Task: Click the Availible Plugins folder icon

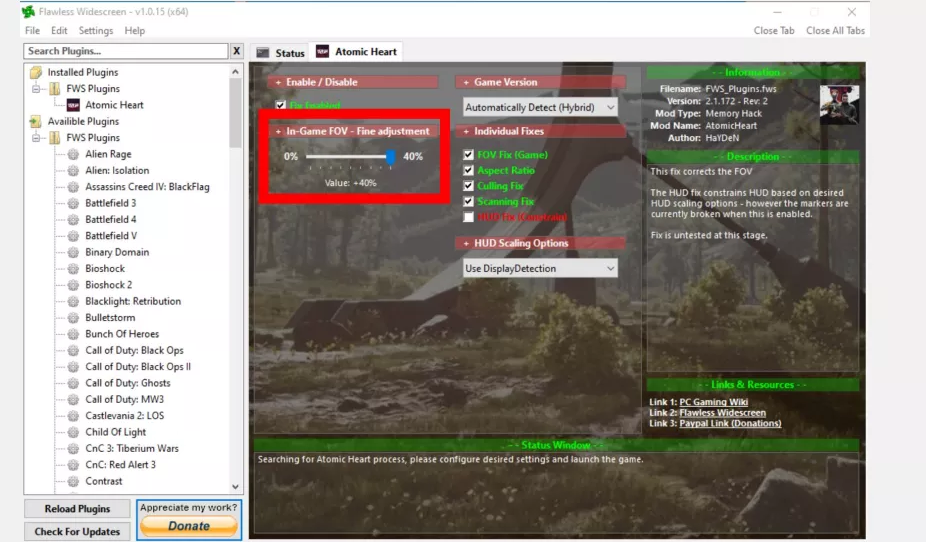Action: [35, 121]
